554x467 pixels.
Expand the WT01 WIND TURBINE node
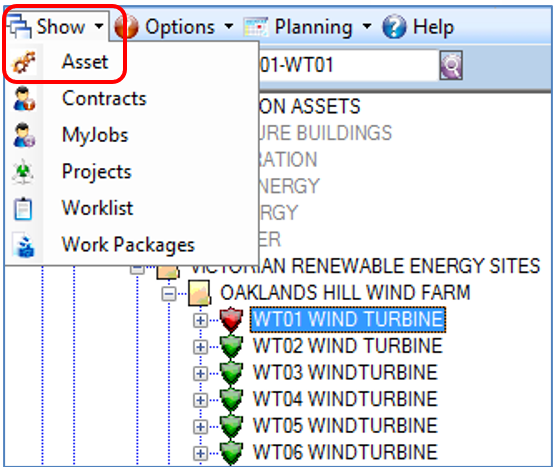[x=200, y=320]
